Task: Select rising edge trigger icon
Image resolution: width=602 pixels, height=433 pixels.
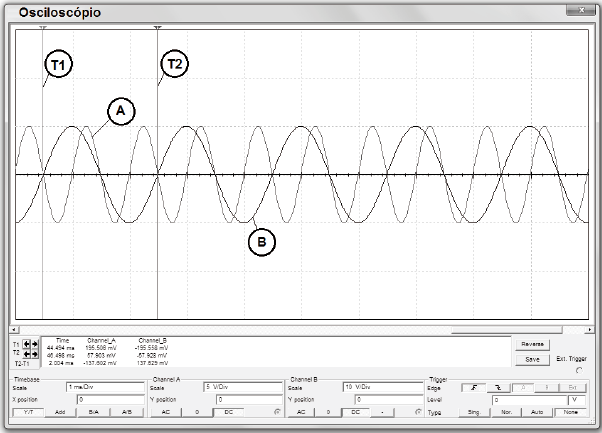Action: pos(470,386)
